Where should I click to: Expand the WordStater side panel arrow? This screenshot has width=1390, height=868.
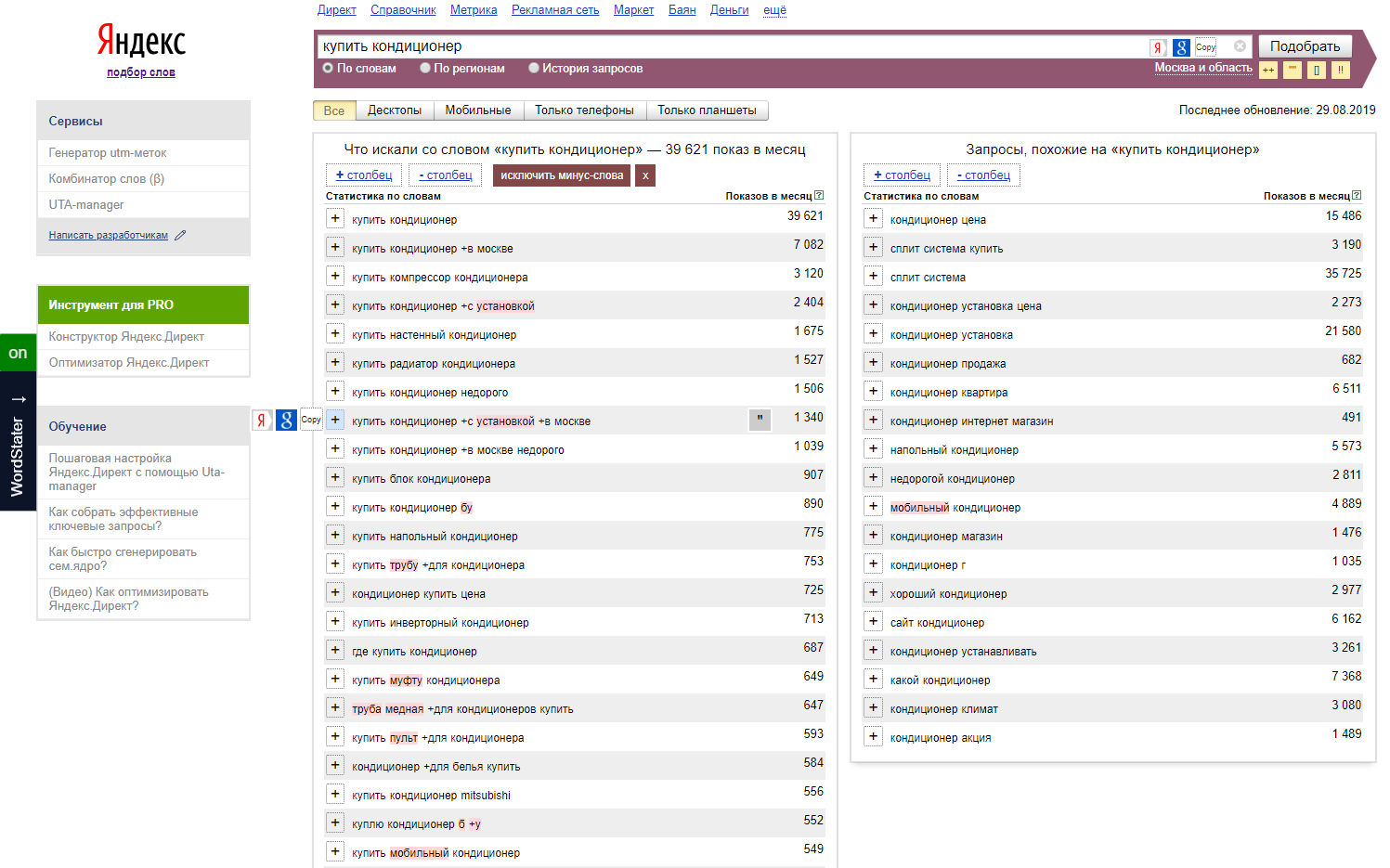[18, 399]
